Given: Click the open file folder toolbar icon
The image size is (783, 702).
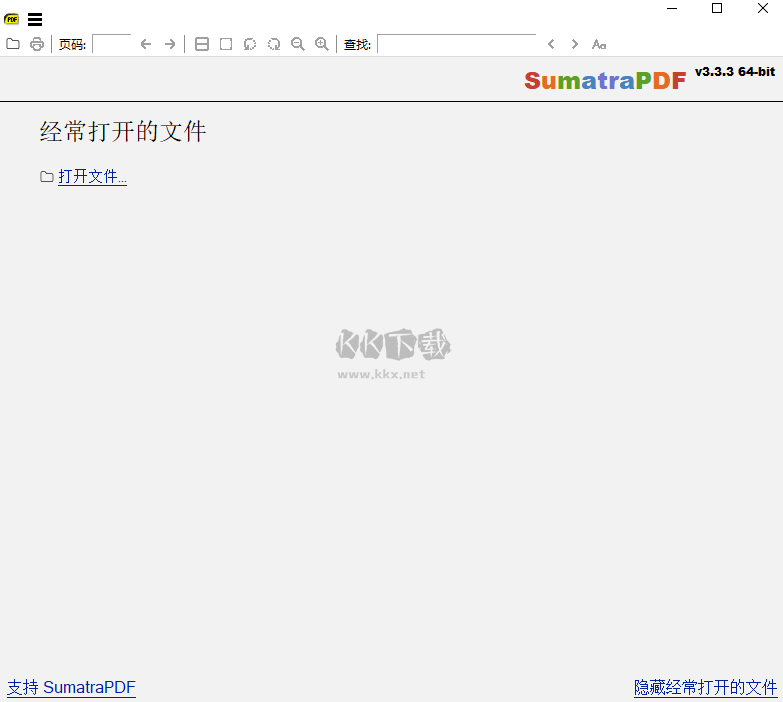Looking at the screenshot, I should click(13, 44).
